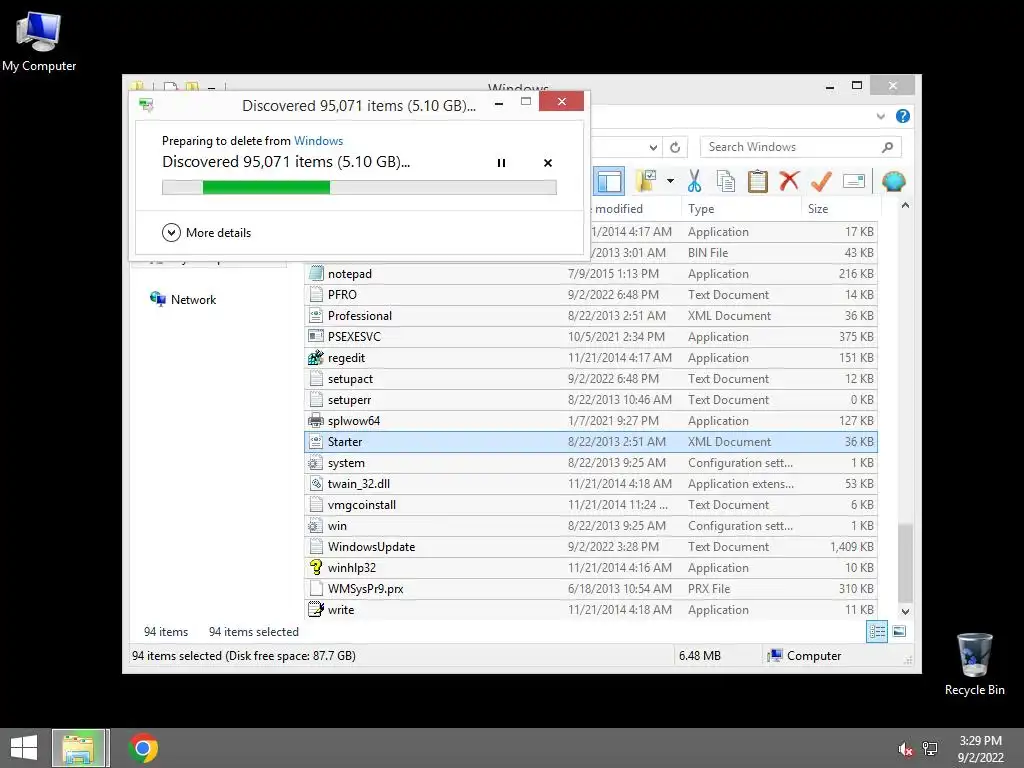
Task: Open the folder options dropdown arrow
Action: [670, 181]
